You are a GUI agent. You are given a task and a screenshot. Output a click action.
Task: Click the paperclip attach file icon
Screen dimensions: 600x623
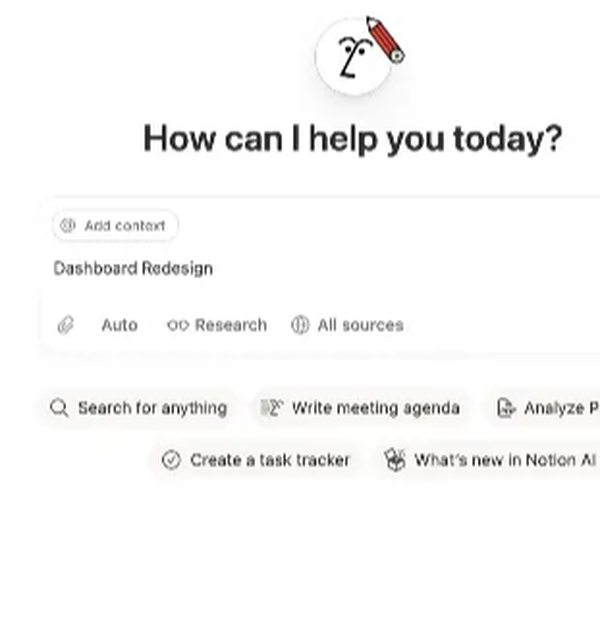point(66,325)
